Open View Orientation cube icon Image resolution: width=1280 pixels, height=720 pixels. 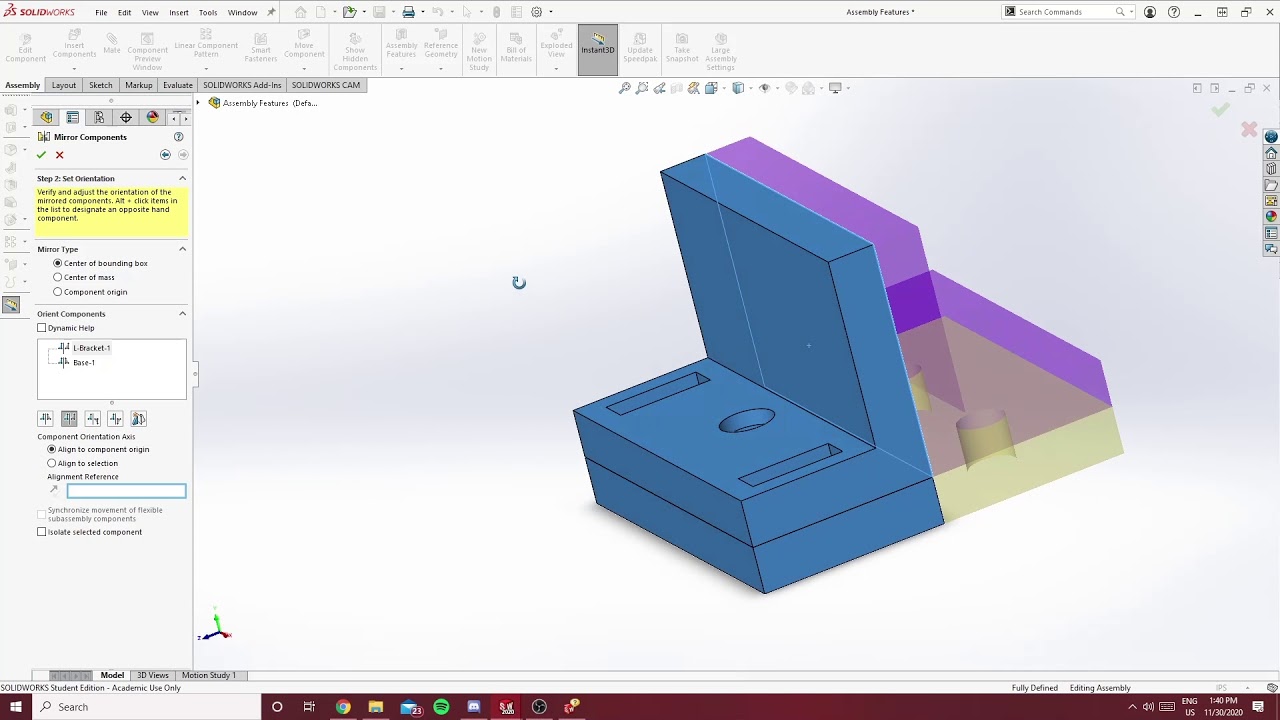coord(711,88)
